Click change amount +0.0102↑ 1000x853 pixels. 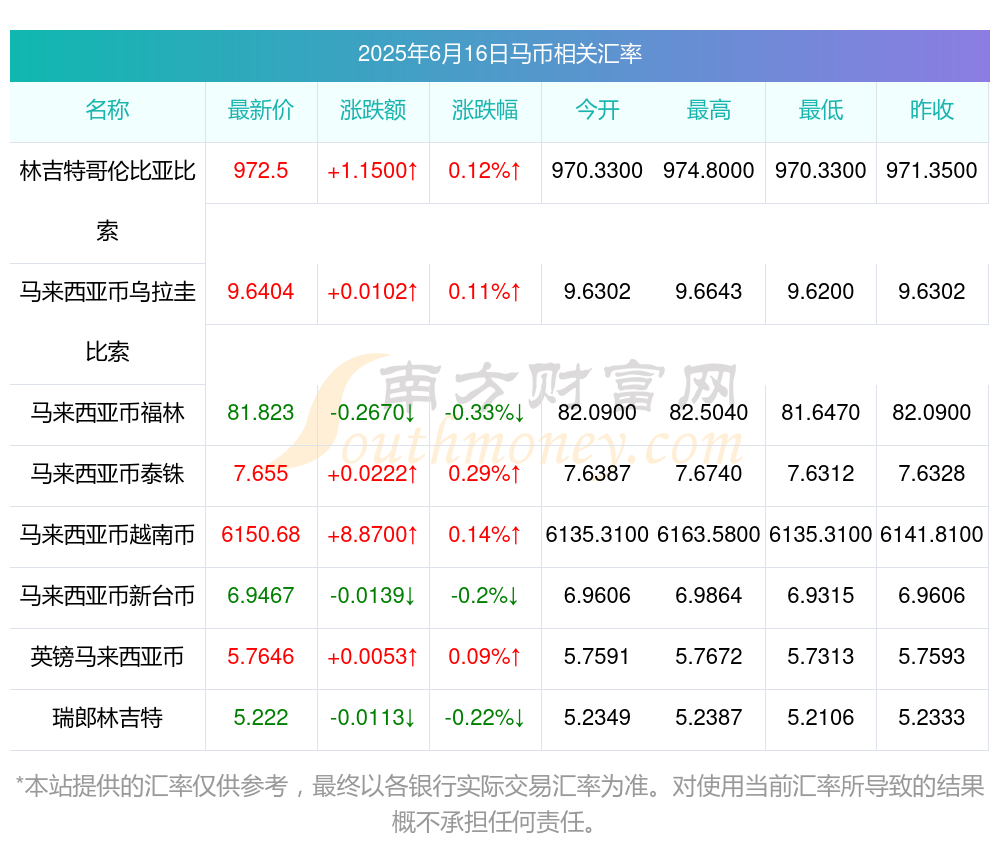tap(373, 292)
